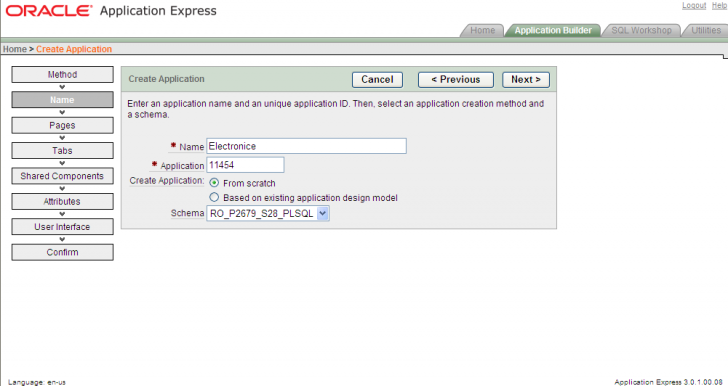This screenshot has width=728, height=386.
Task: Select the Attributes wizard step
Action: pos(62,202)
